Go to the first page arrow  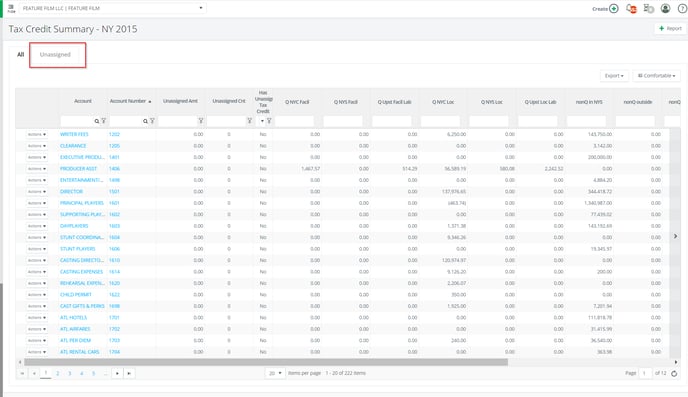[22, 373]
